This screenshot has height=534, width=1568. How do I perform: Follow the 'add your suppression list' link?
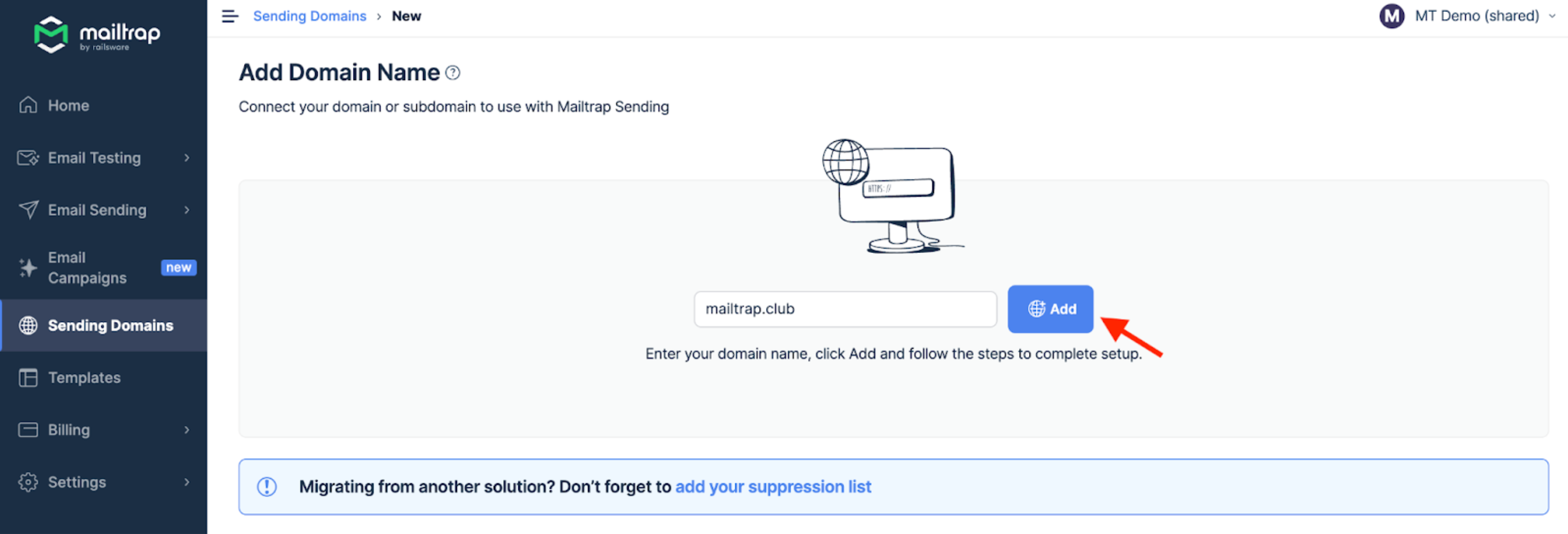pyautogui.click(x=773, y=487)
